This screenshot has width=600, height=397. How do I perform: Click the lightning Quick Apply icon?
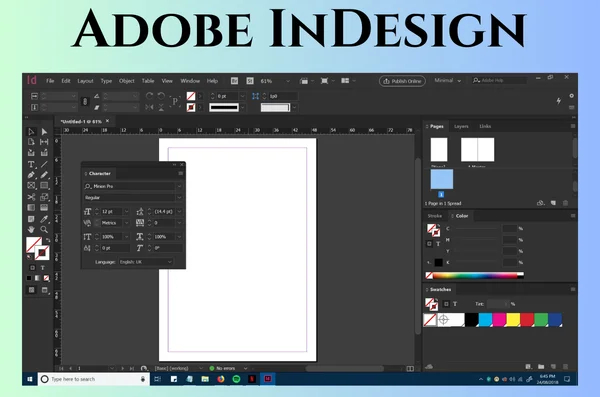(558, 101)
